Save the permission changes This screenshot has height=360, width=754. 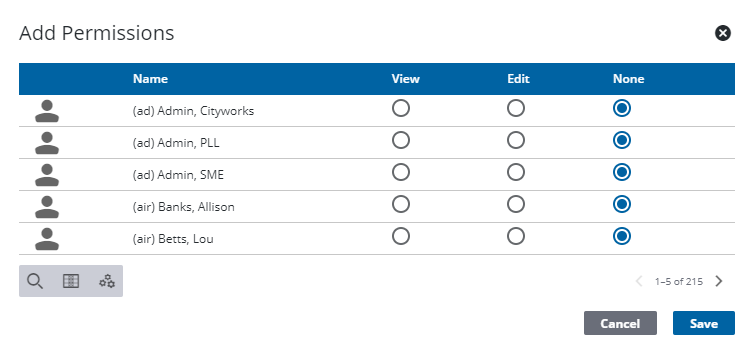point(704,323)
